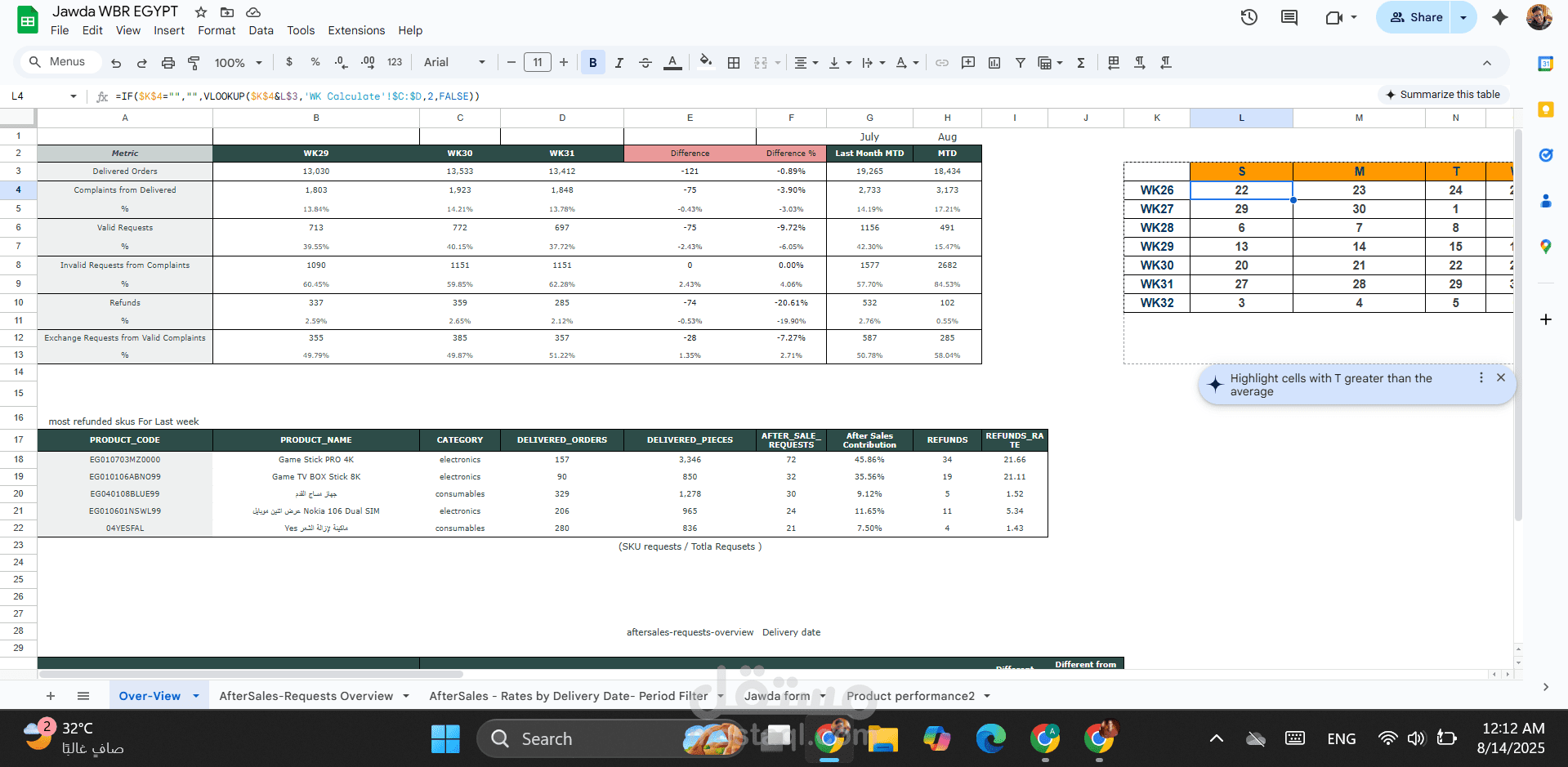This screenshot has height=767, width=1568.
Task: Click the Gemini sparkle icon
Action: 1500,17
